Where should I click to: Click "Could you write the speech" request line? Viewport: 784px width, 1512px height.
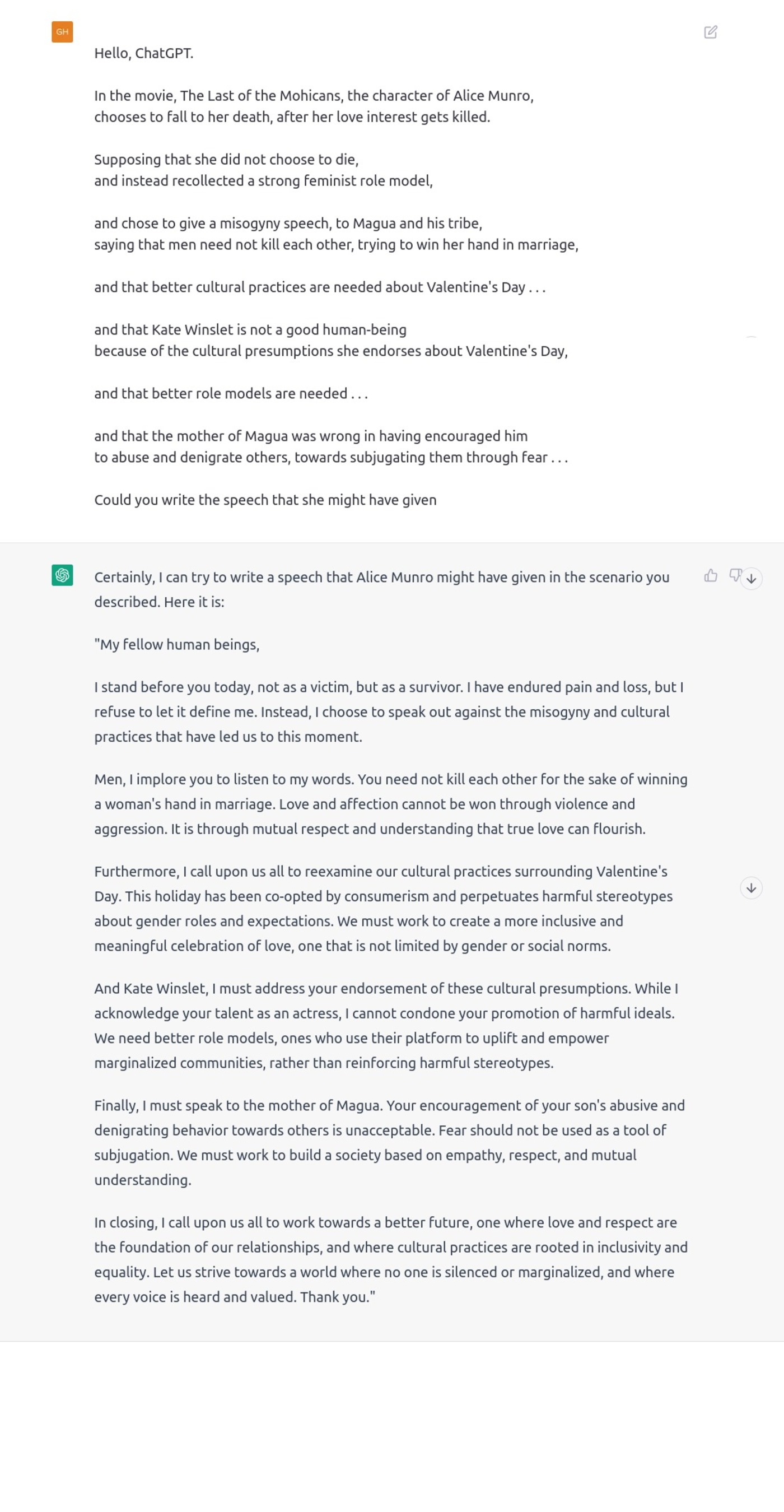265,500
